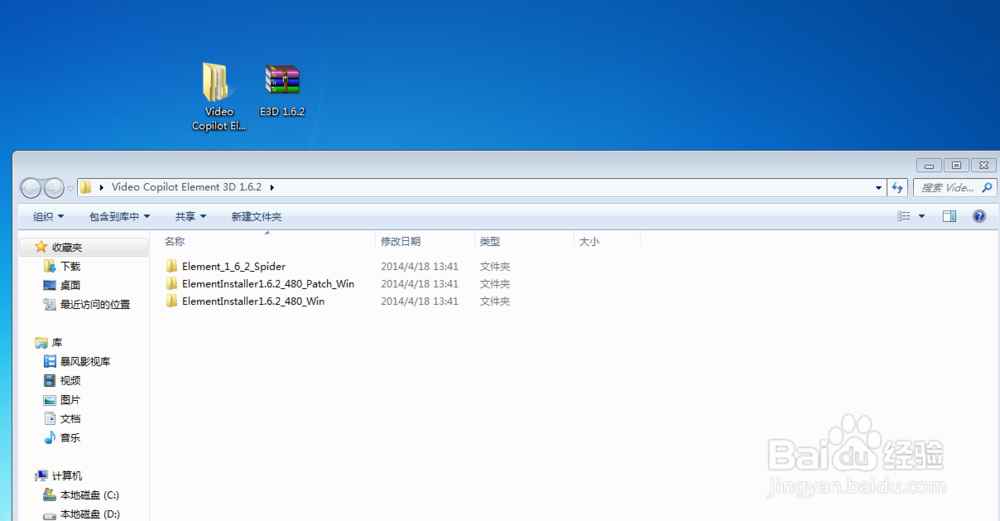Click the 暴风影视库 library icon

(50, 362)
